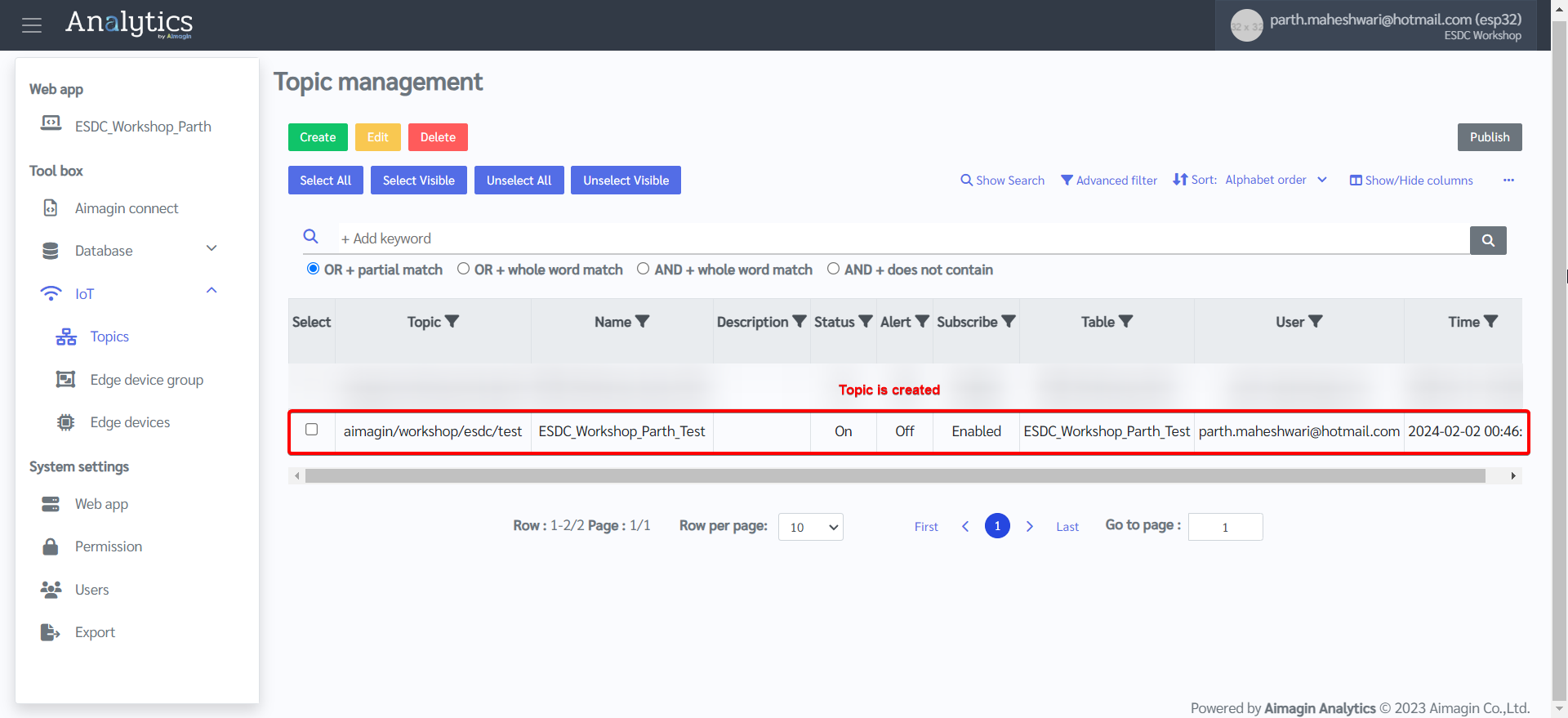Click the Analytics logo
The width and height of the screenshot is (1568, 718).
pyautogui.click(x=129, y=24)
